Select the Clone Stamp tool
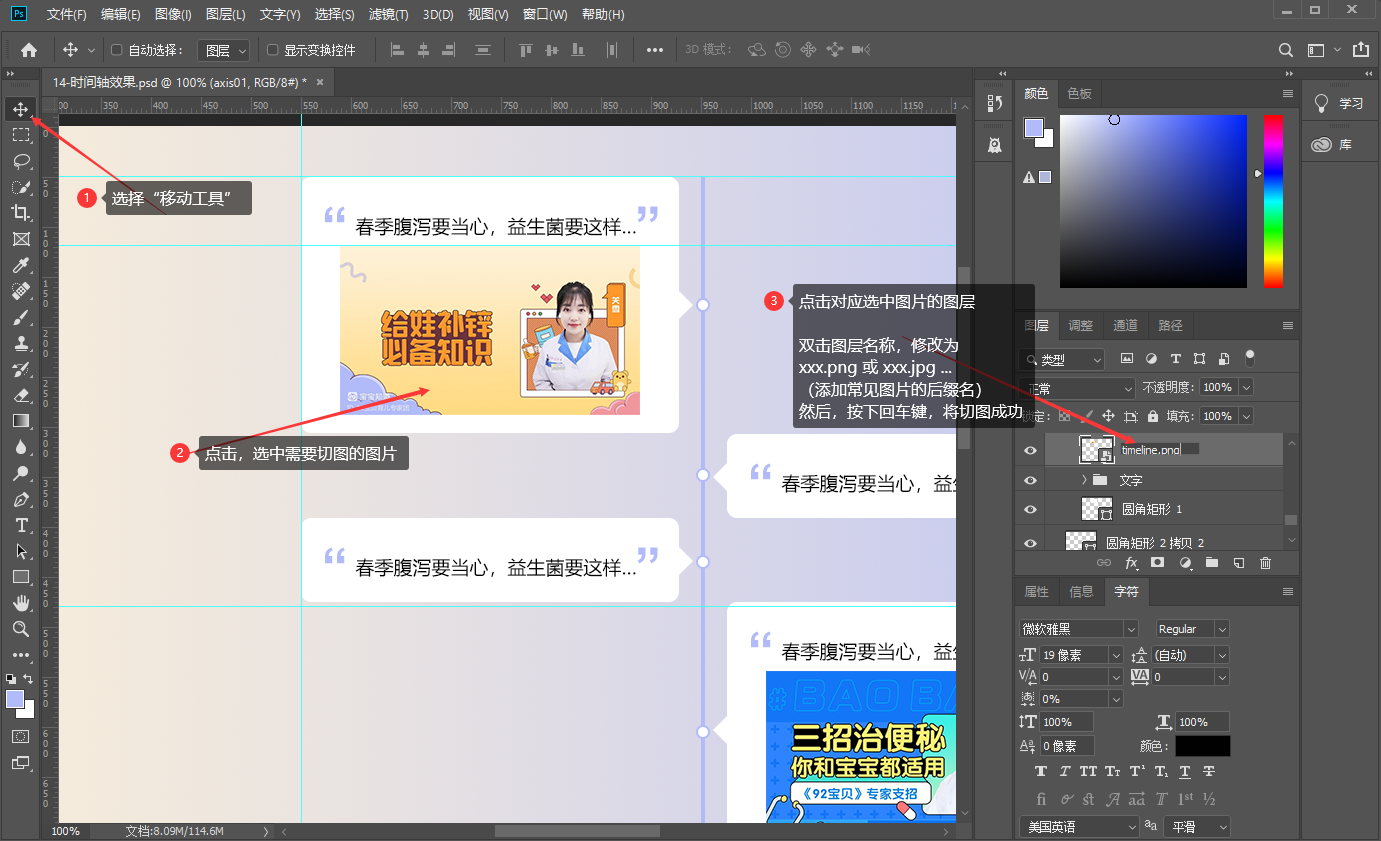 point(21,343)
